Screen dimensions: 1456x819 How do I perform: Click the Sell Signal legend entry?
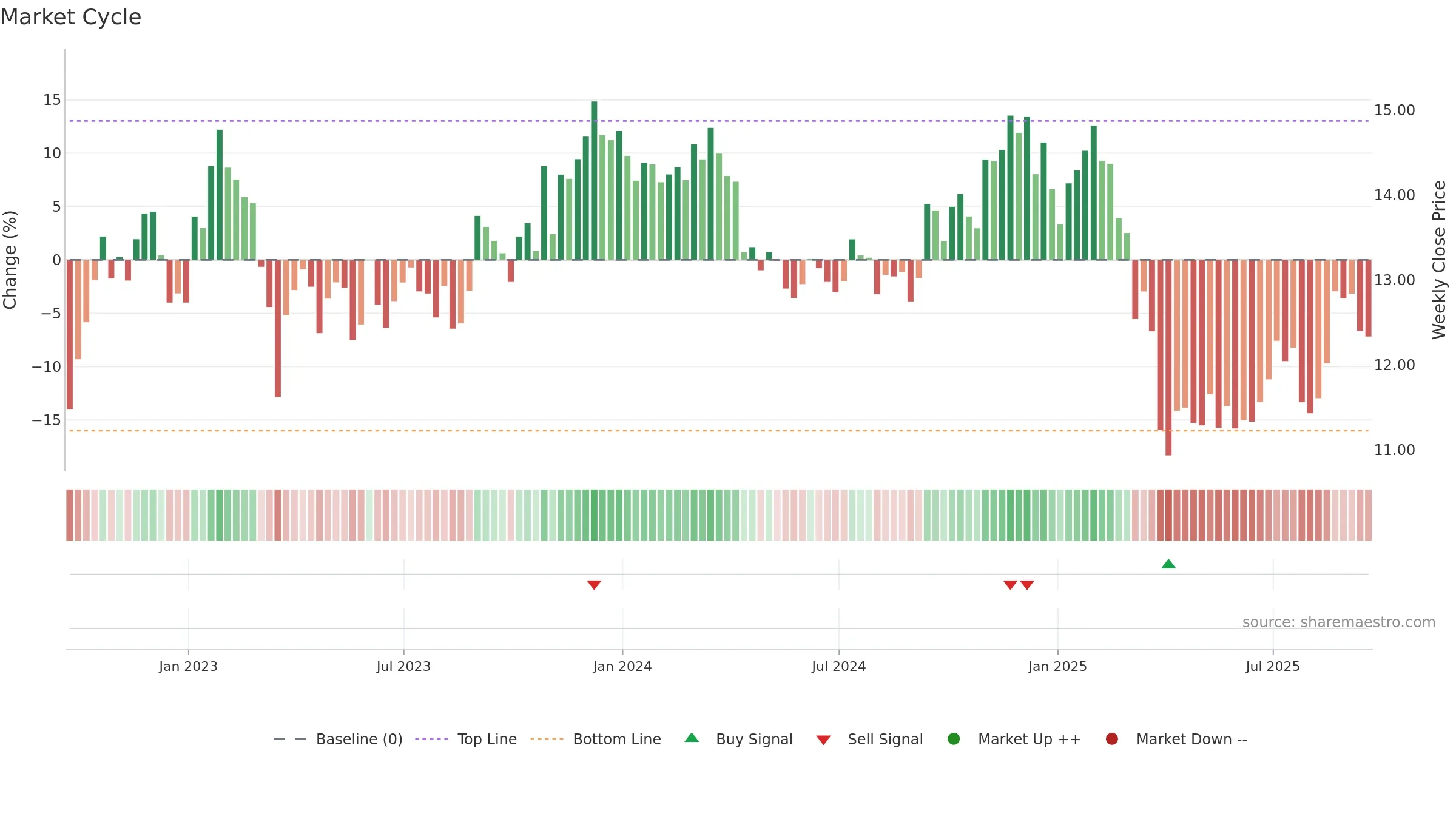[x=869, y=739]
